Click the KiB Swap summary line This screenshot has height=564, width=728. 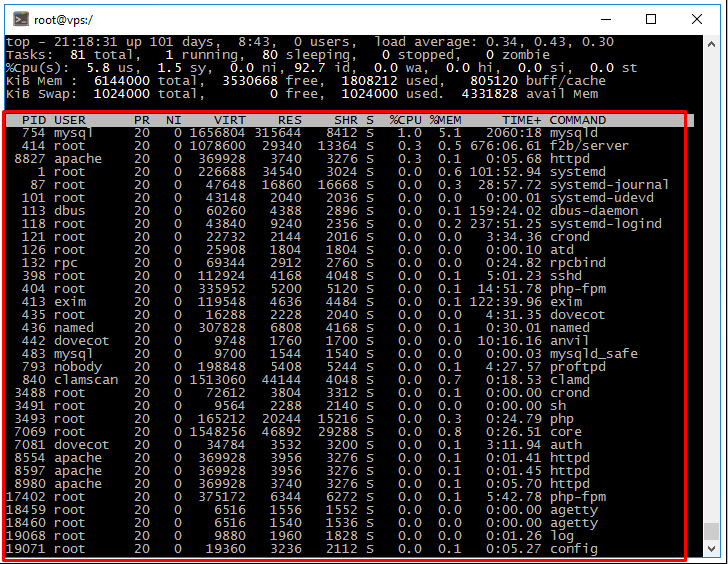300,94
